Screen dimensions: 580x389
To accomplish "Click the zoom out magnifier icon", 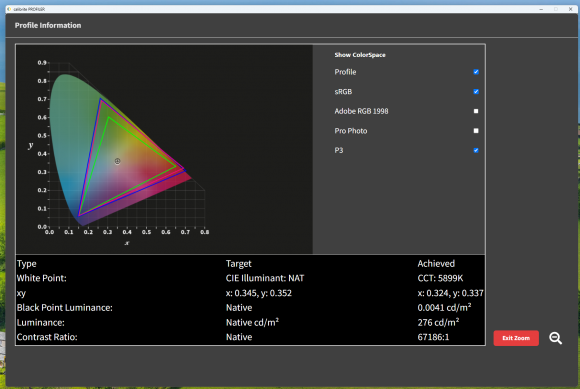I will pos(555,338).
